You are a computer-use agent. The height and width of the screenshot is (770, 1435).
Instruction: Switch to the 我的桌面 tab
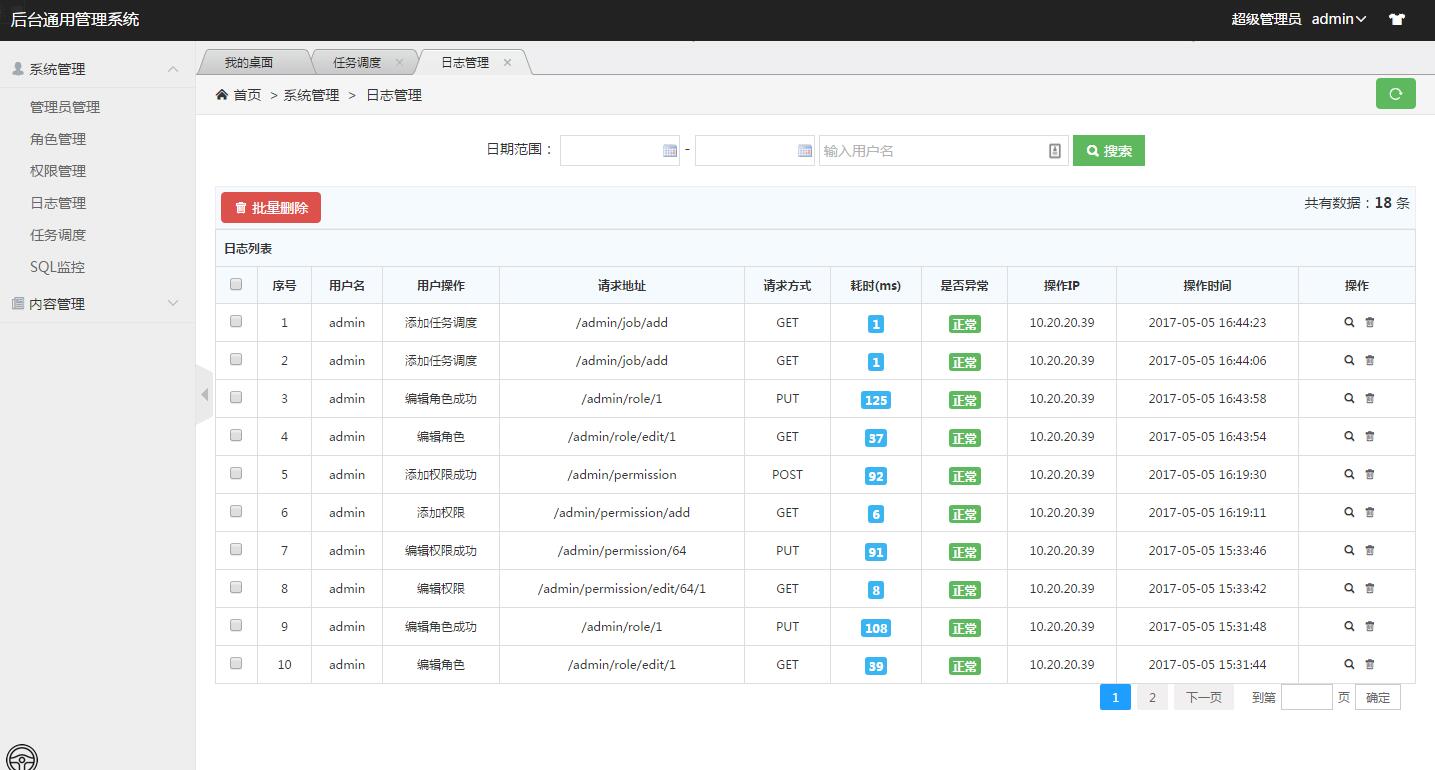click(x=249, y=62)
